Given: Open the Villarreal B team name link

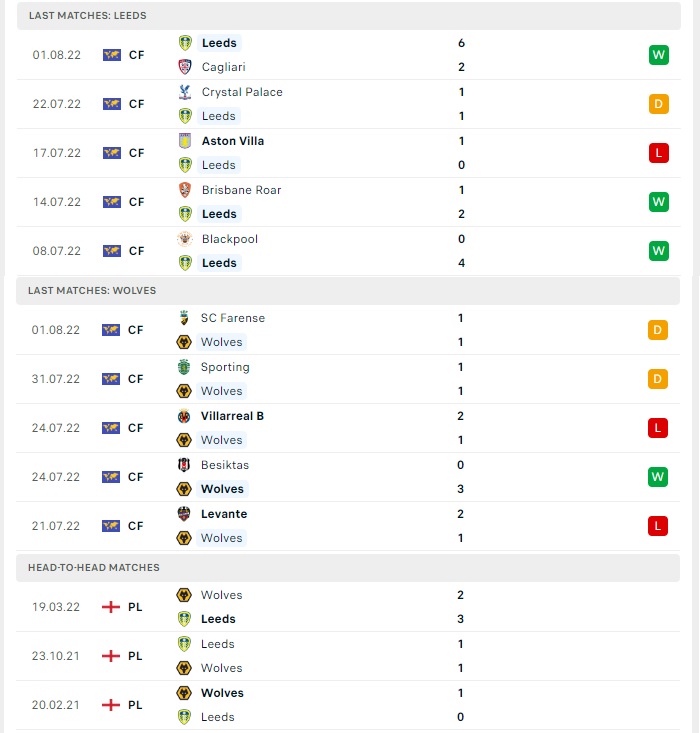Looking at the screenshot, I should click(x=232, y=416).
